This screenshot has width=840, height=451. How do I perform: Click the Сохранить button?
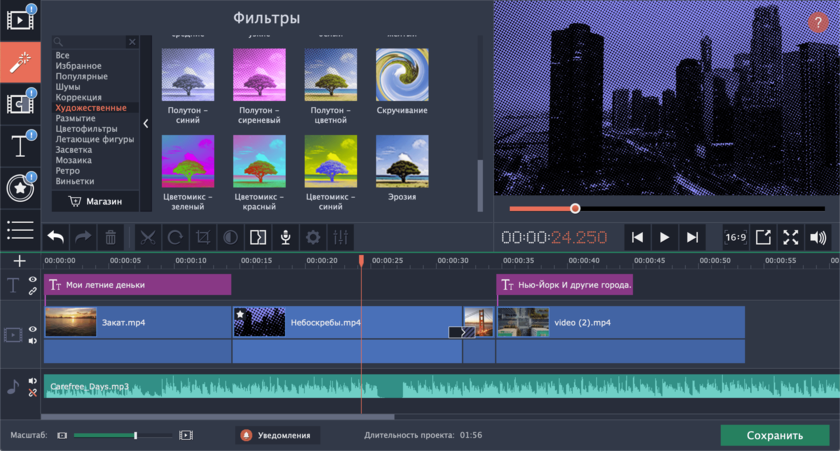774,435
